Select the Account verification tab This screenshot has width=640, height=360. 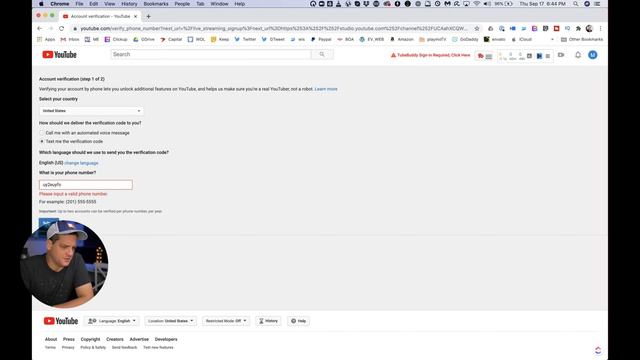[x=100, y=16]
